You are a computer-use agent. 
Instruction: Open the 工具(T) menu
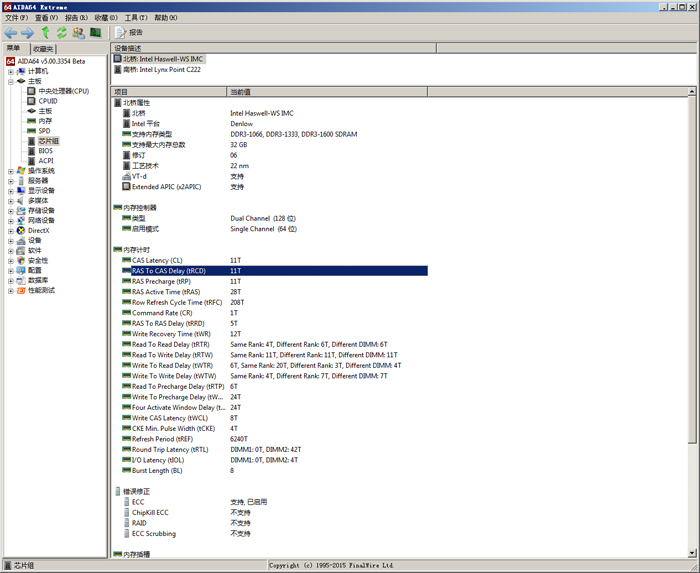tap(136, 18)
